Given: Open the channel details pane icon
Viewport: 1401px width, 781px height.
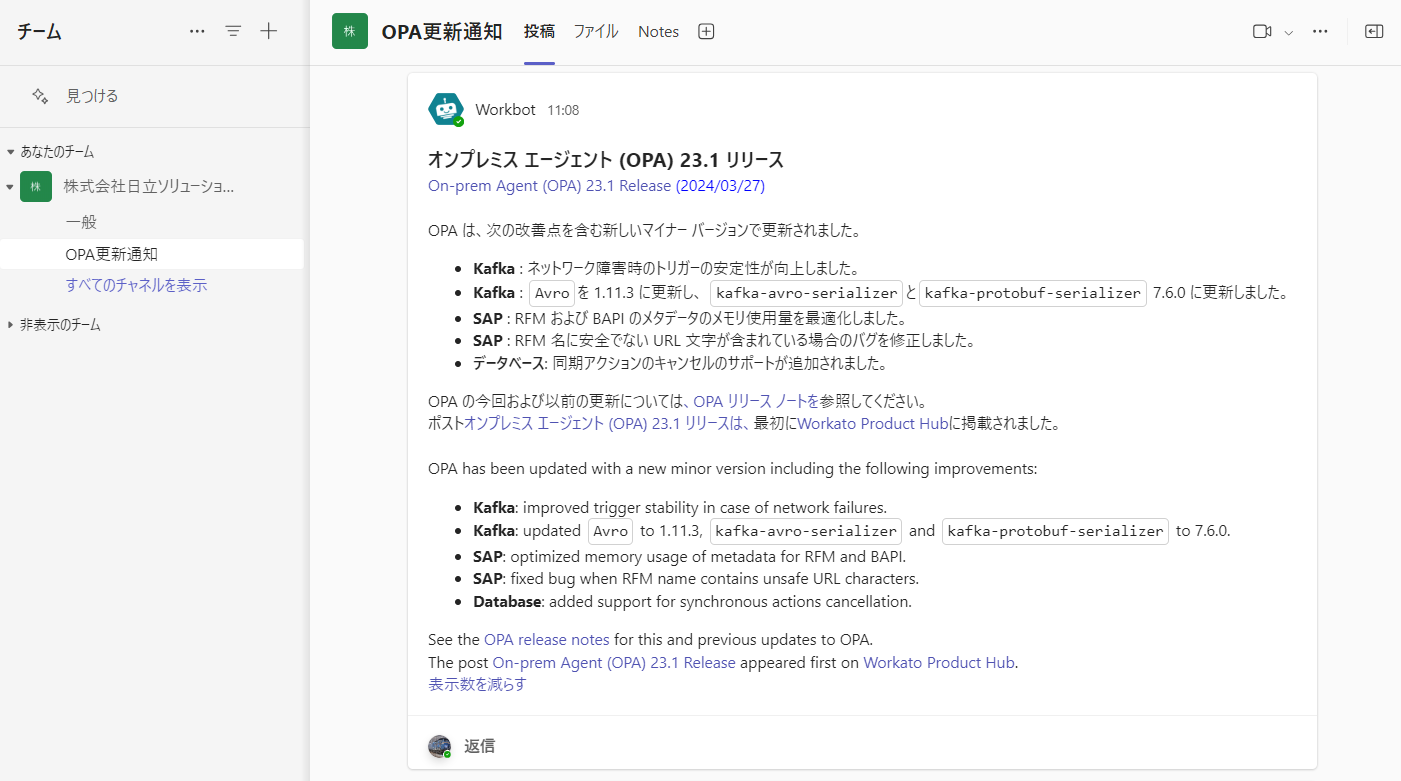Looking at the screenshot, I should [1374, 31].
